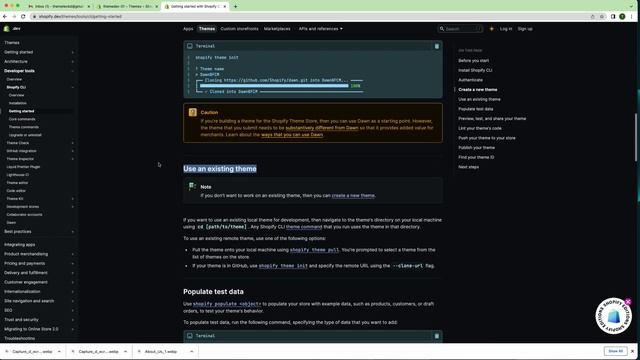Open the APIs and references dropdown
Screen dimensions: 640x360
[320, 29]
